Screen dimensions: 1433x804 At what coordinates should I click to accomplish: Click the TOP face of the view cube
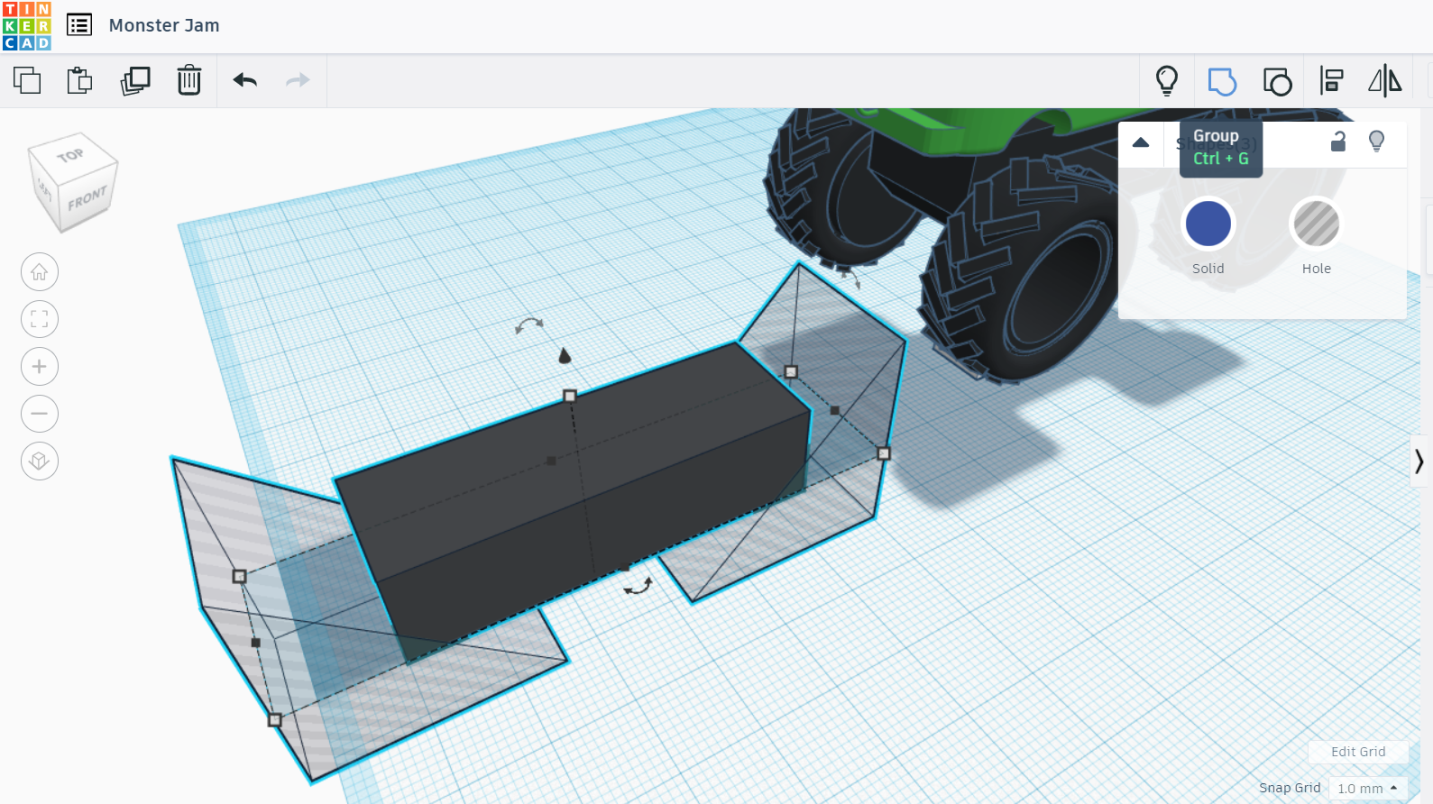click(73, 155)
